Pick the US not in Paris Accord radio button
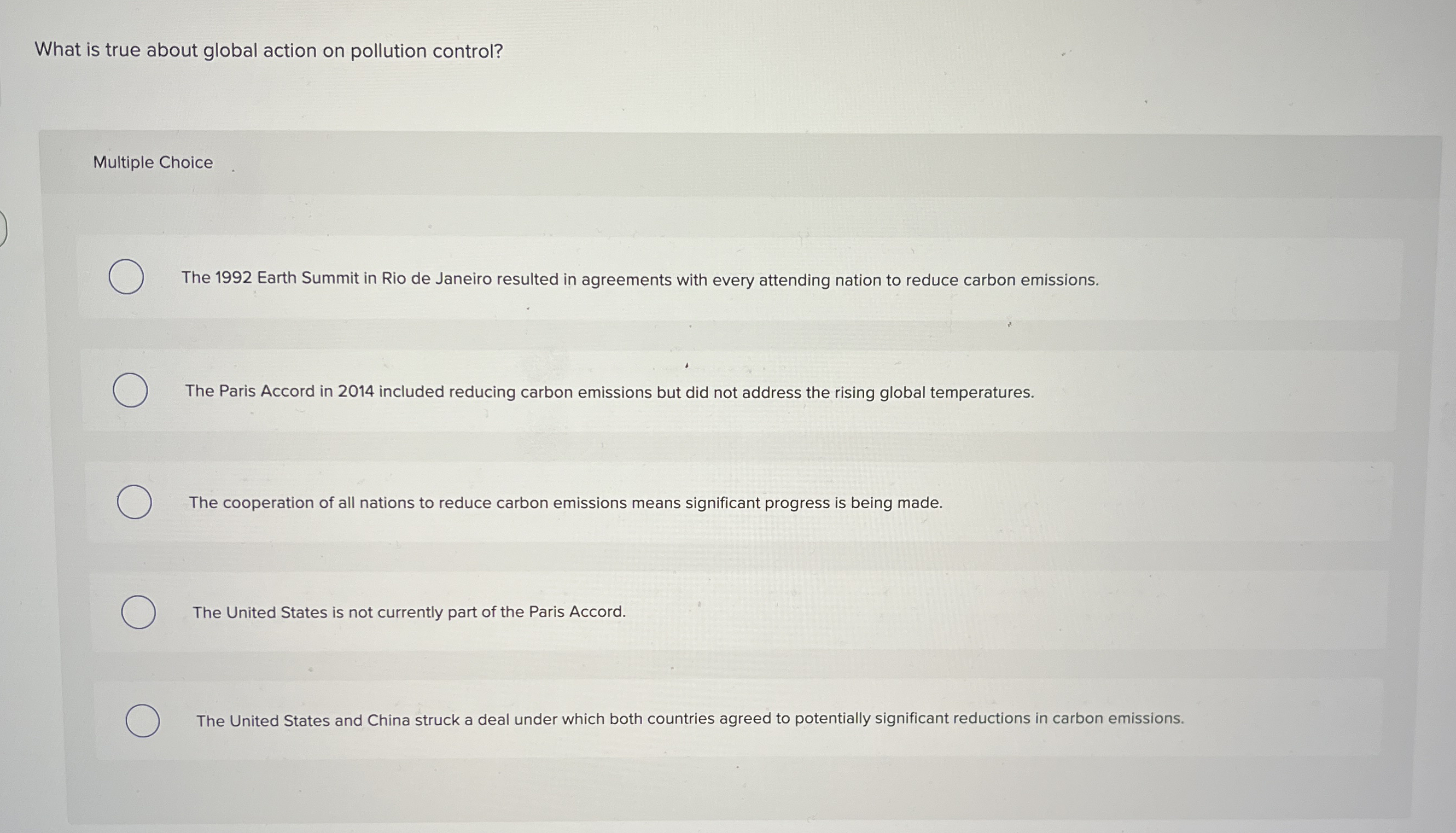Image resolution: width=1456 pixels, height=833 pixels. [138, 612]
